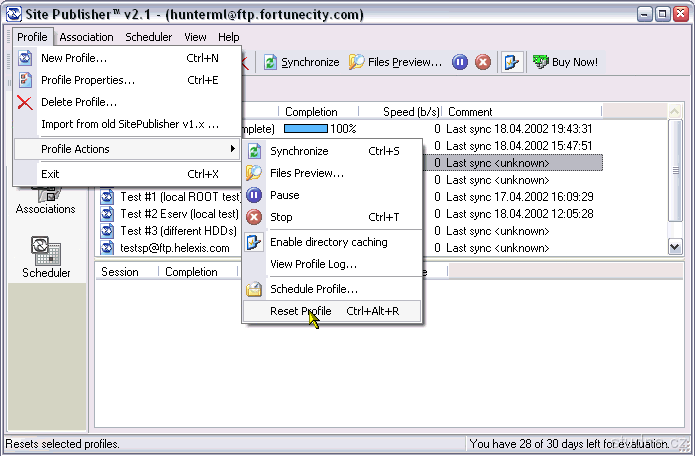The height and width of the screenshot is (456, 695).
Task: Open the Association menu
Action: 86,37
